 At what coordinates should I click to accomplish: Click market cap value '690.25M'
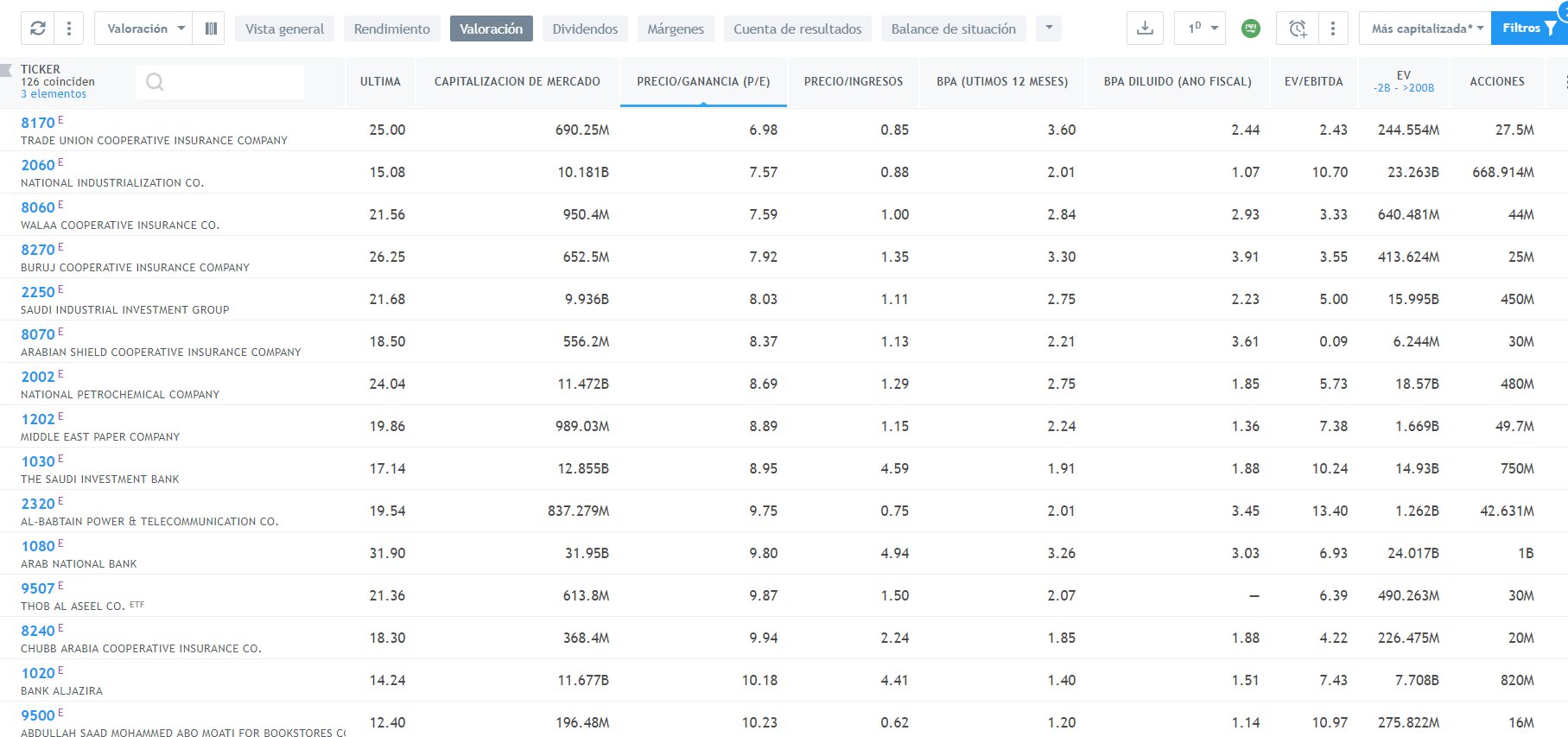582,130
